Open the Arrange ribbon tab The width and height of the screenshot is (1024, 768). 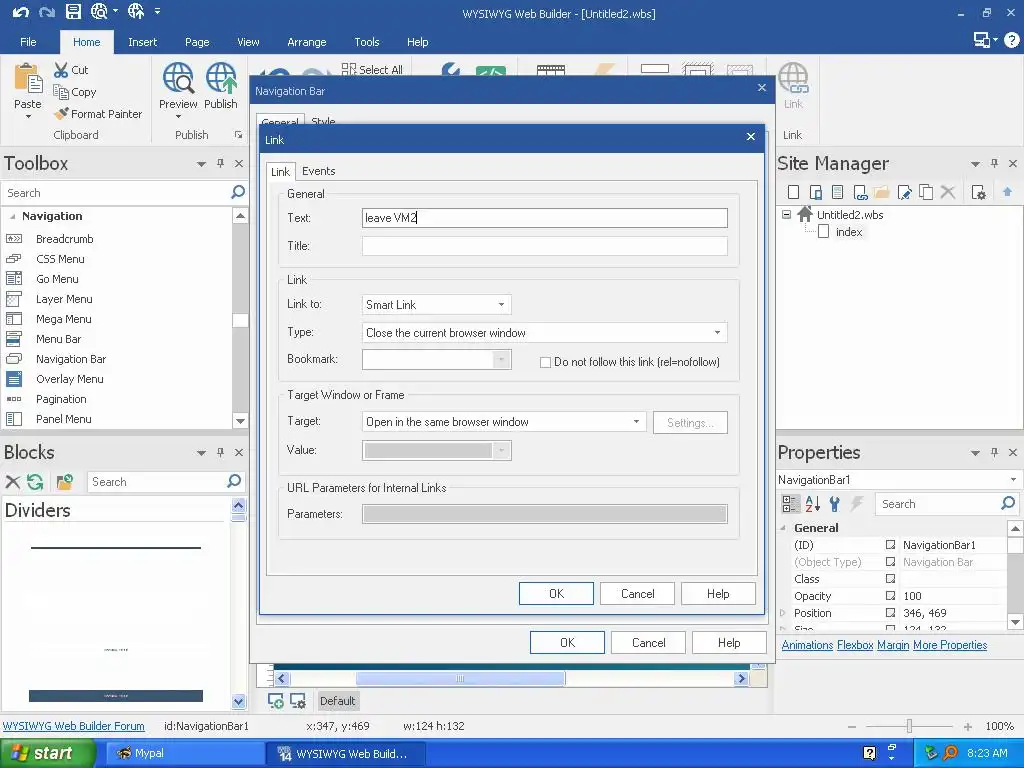tap(306, 42)
